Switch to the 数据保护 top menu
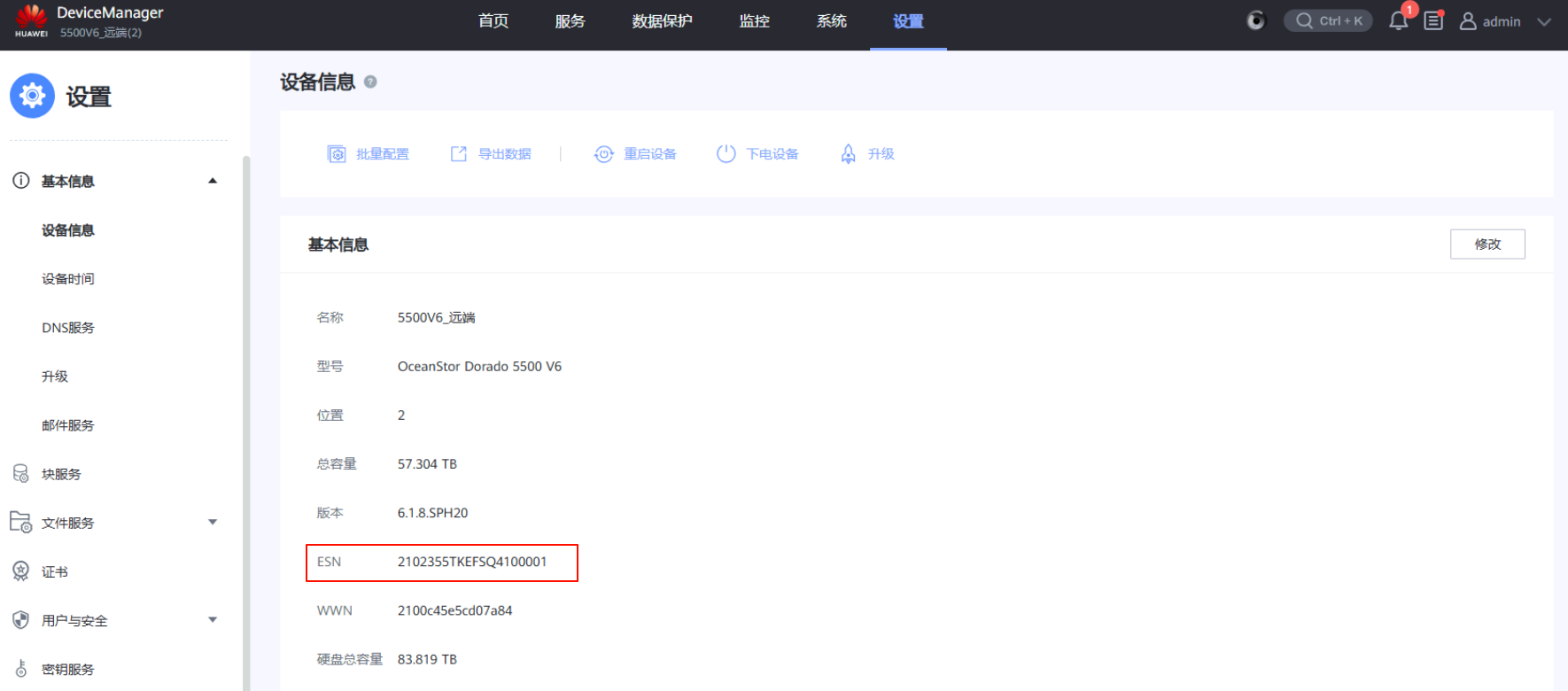This screenshot has width=1568, height=691. click(x=662, y=21)
